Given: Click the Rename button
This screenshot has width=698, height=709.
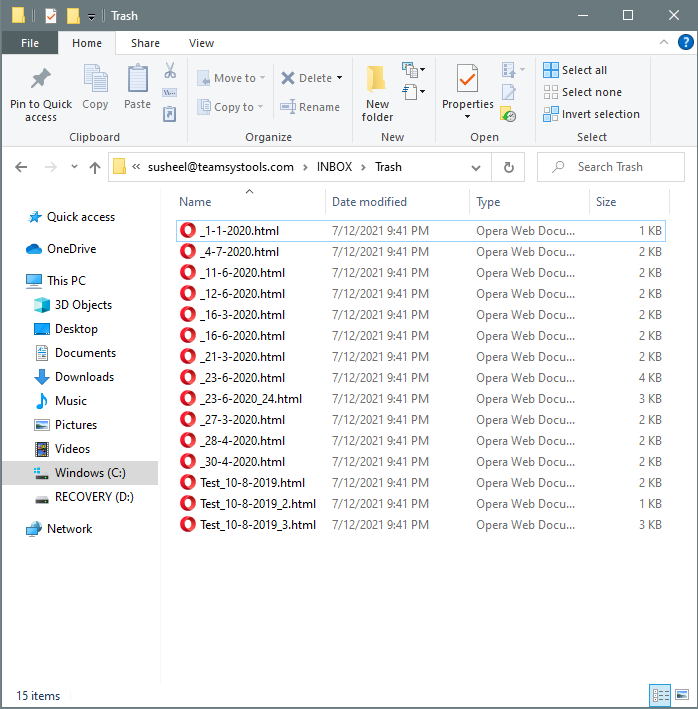Looking at the screenshot, I should (x=310, y=107).
